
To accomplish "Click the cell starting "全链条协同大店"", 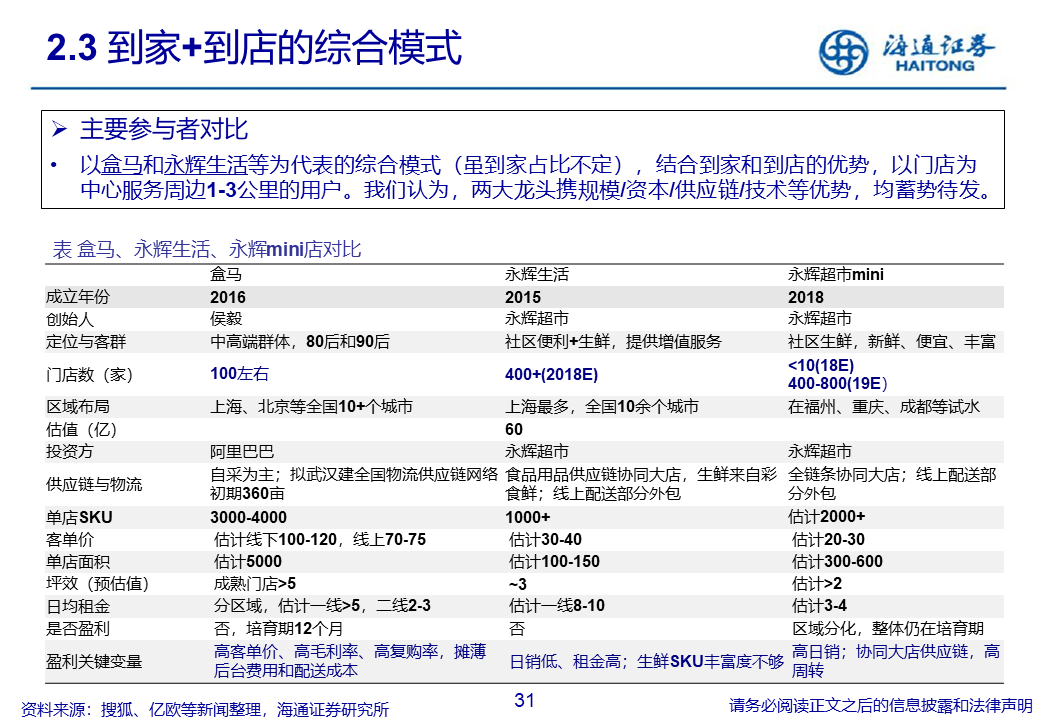I will tap(892, 484).
